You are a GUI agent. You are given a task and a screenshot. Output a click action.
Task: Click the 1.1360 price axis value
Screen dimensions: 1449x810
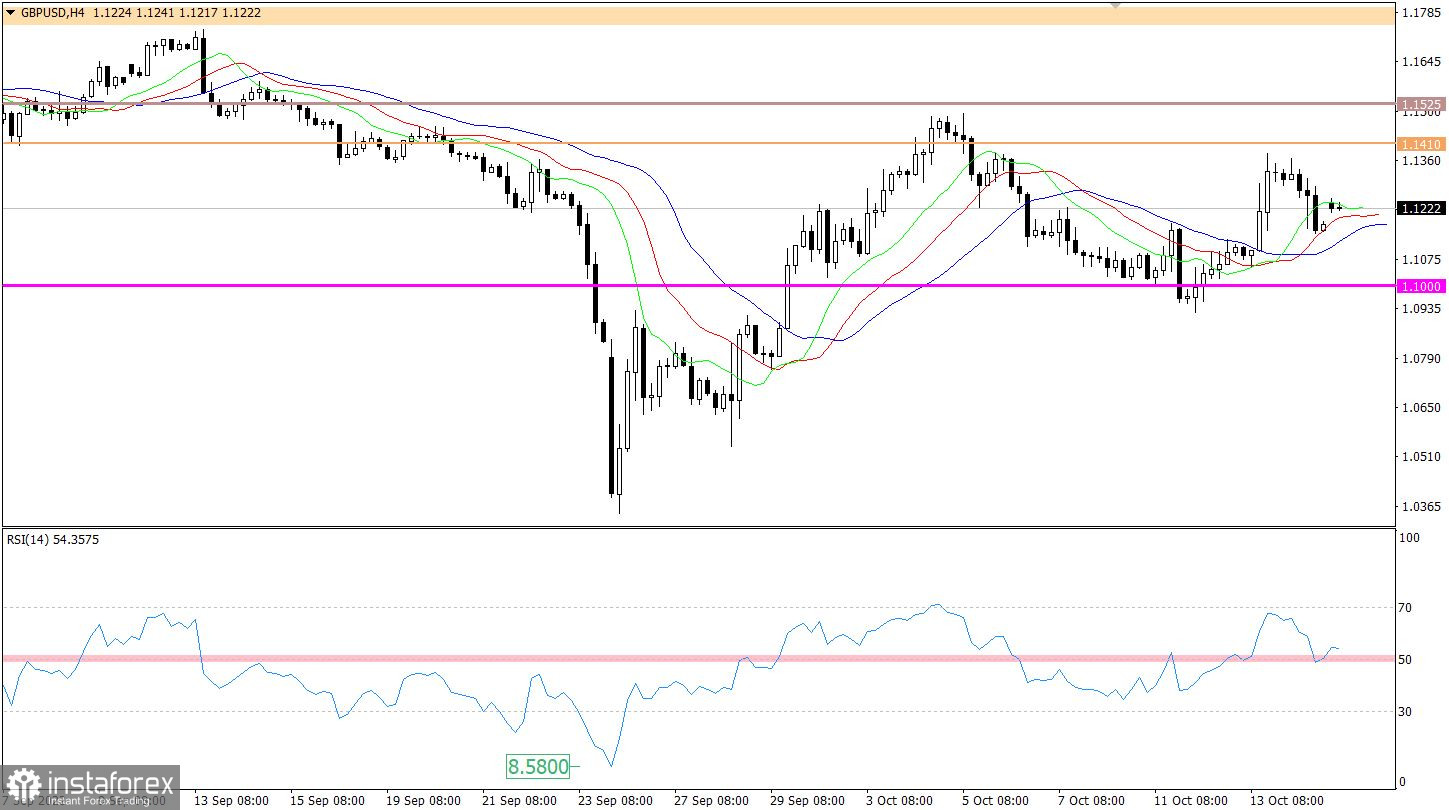point(1420,161)
